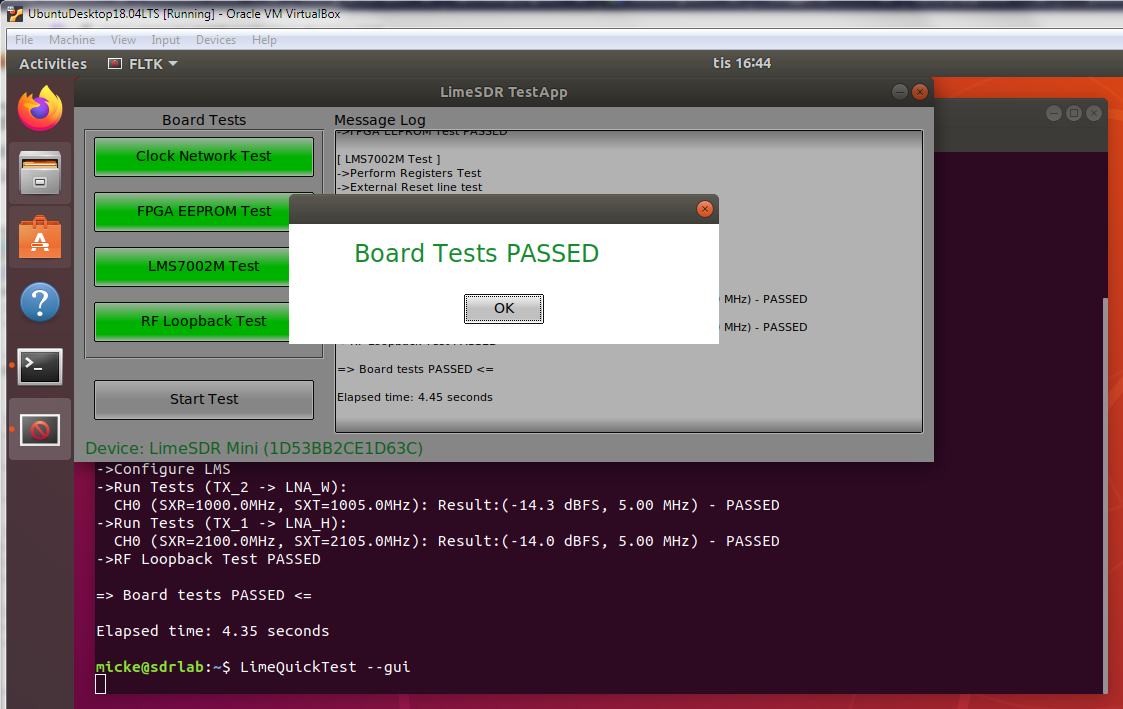The width and height of the screenshot is (1123, 709).
Task: Select the External Reset line test log line
Action: [410, 188]
